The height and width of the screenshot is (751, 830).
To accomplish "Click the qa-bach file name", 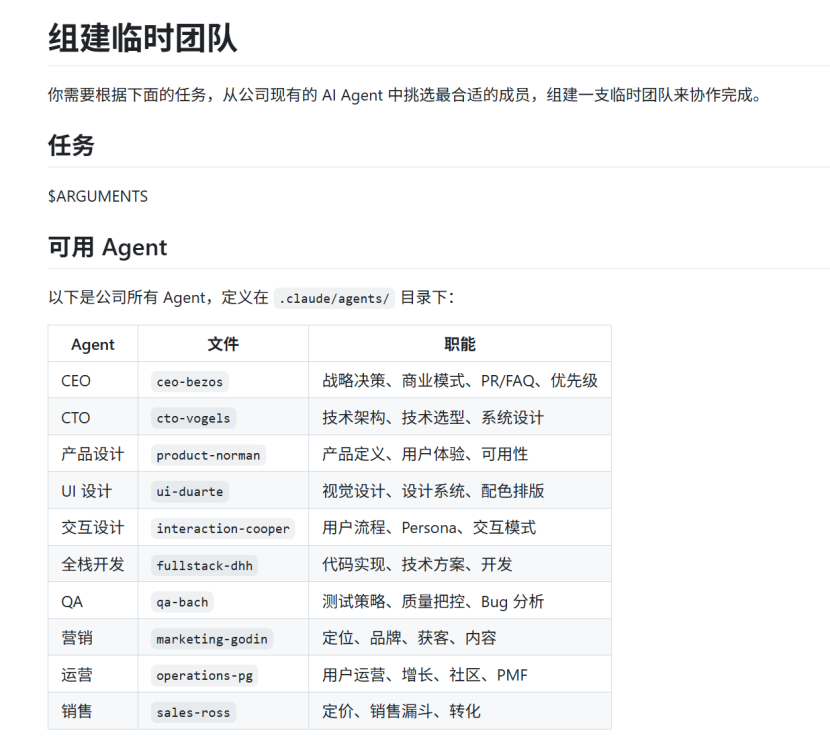I will [x=182, y=602].
